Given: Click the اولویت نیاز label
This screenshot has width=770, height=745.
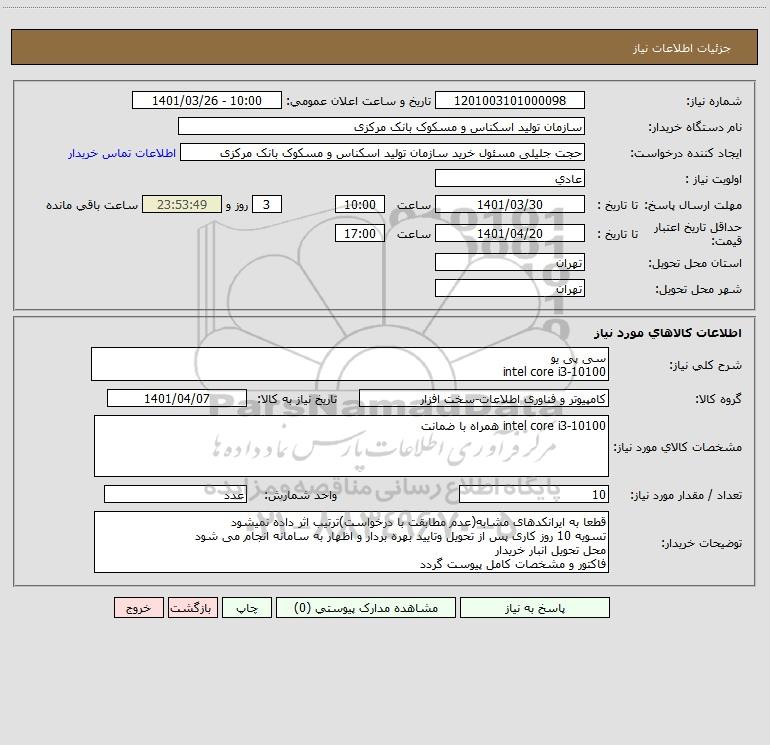Looking at the screenshot, I should (714, 180).
